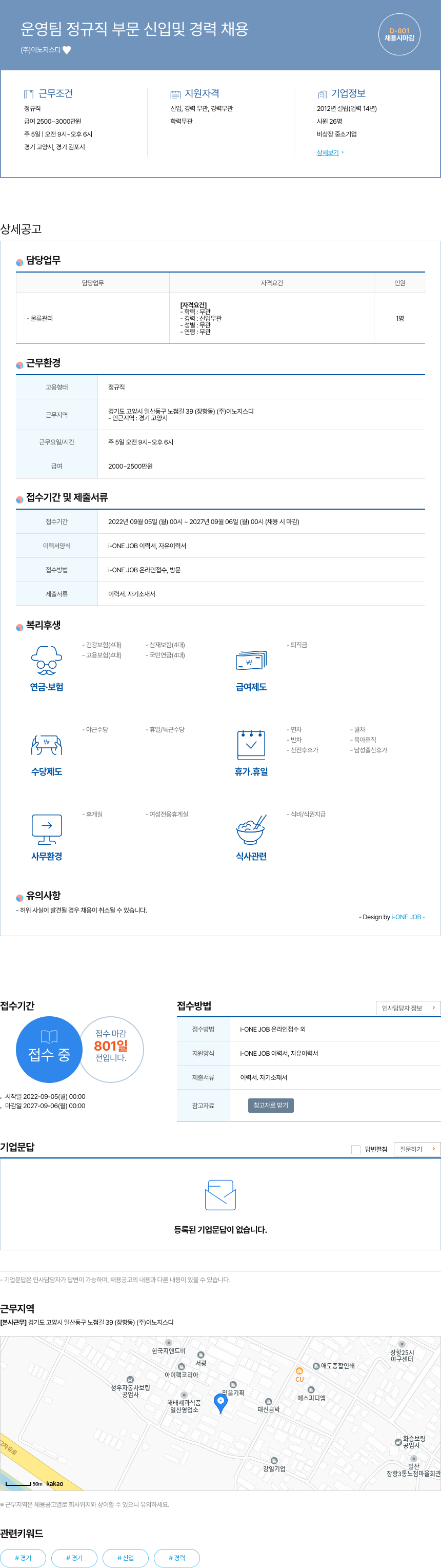Click the '급여 2500~3000만원' text
This screenshot has height=1568, width=441.
(x=52, y=121)
